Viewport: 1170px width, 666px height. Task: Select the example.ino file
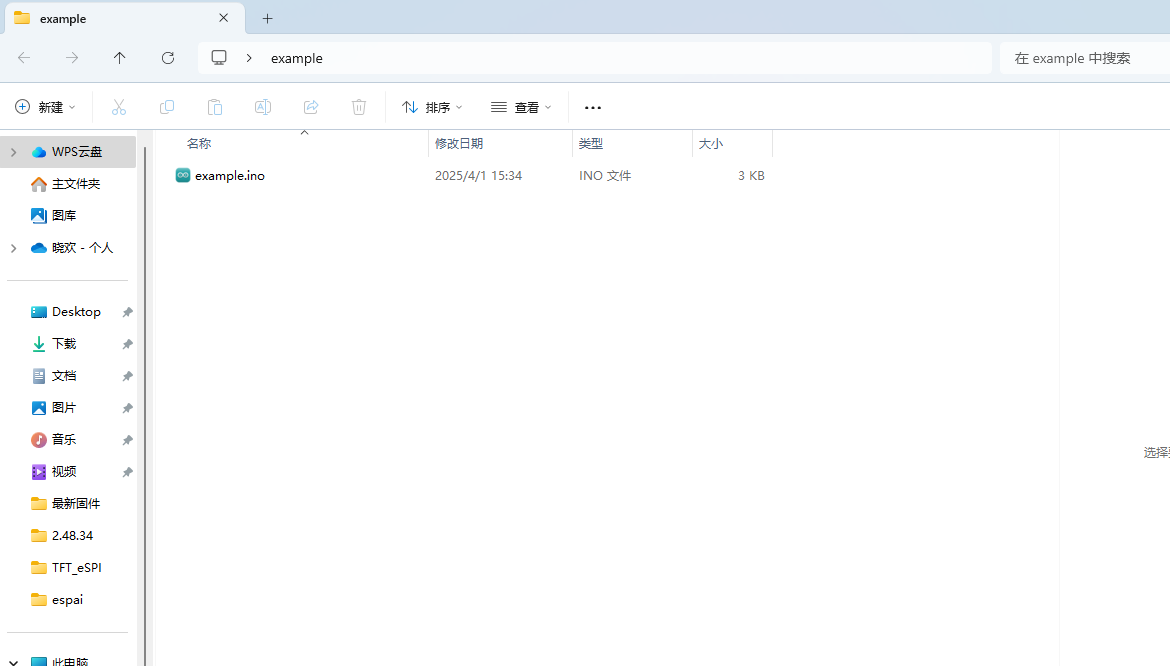coord(229,176)
